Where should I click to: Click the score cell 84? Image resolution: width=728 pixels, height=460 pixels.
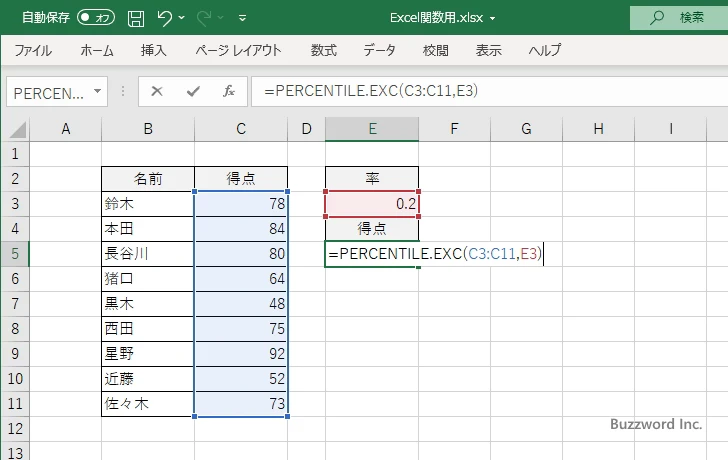click(x=241, y=229)
